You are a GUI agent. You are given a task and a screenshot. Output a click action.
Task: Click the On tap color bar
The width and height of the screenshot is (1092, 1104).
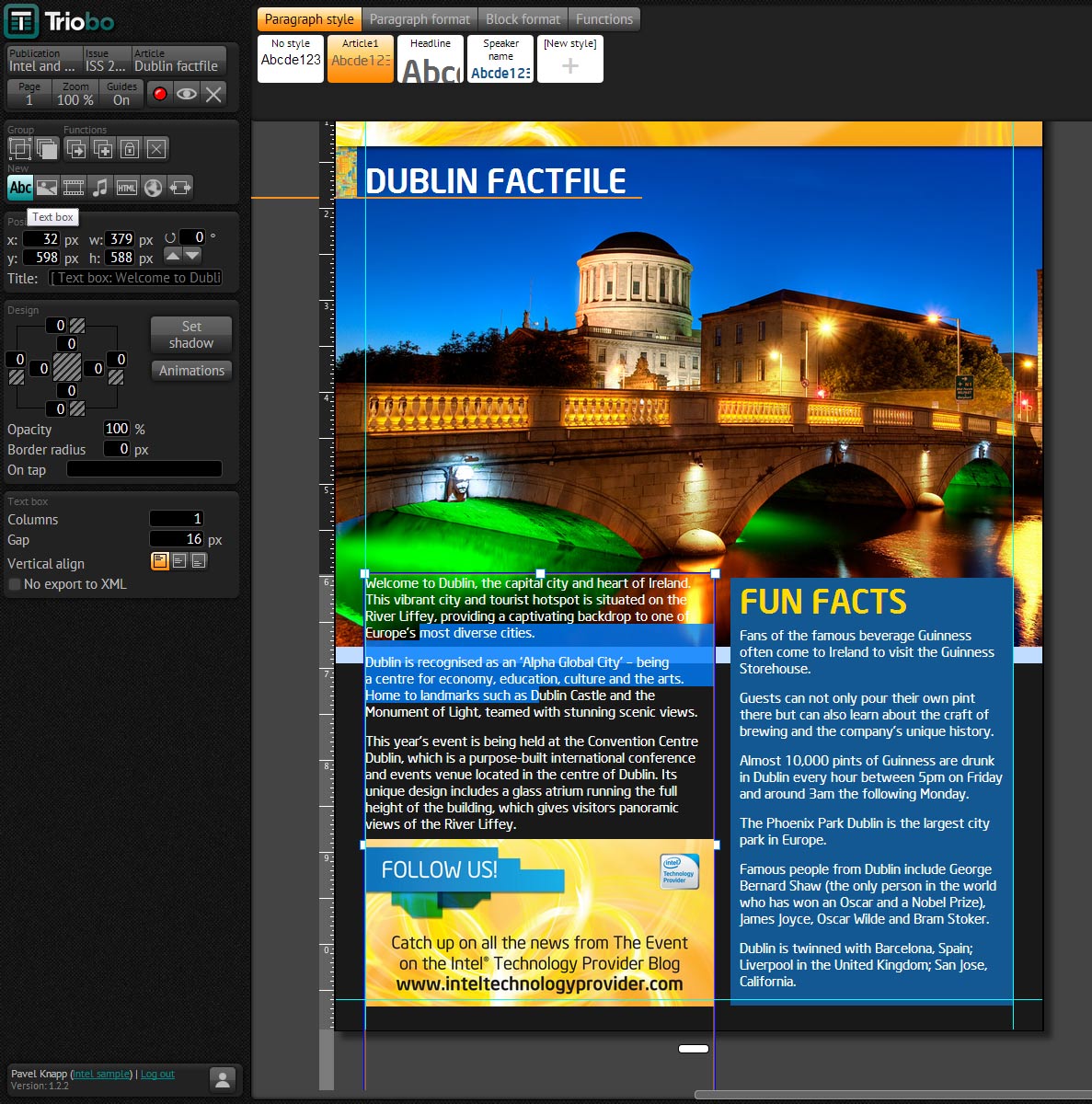point(144,469)
